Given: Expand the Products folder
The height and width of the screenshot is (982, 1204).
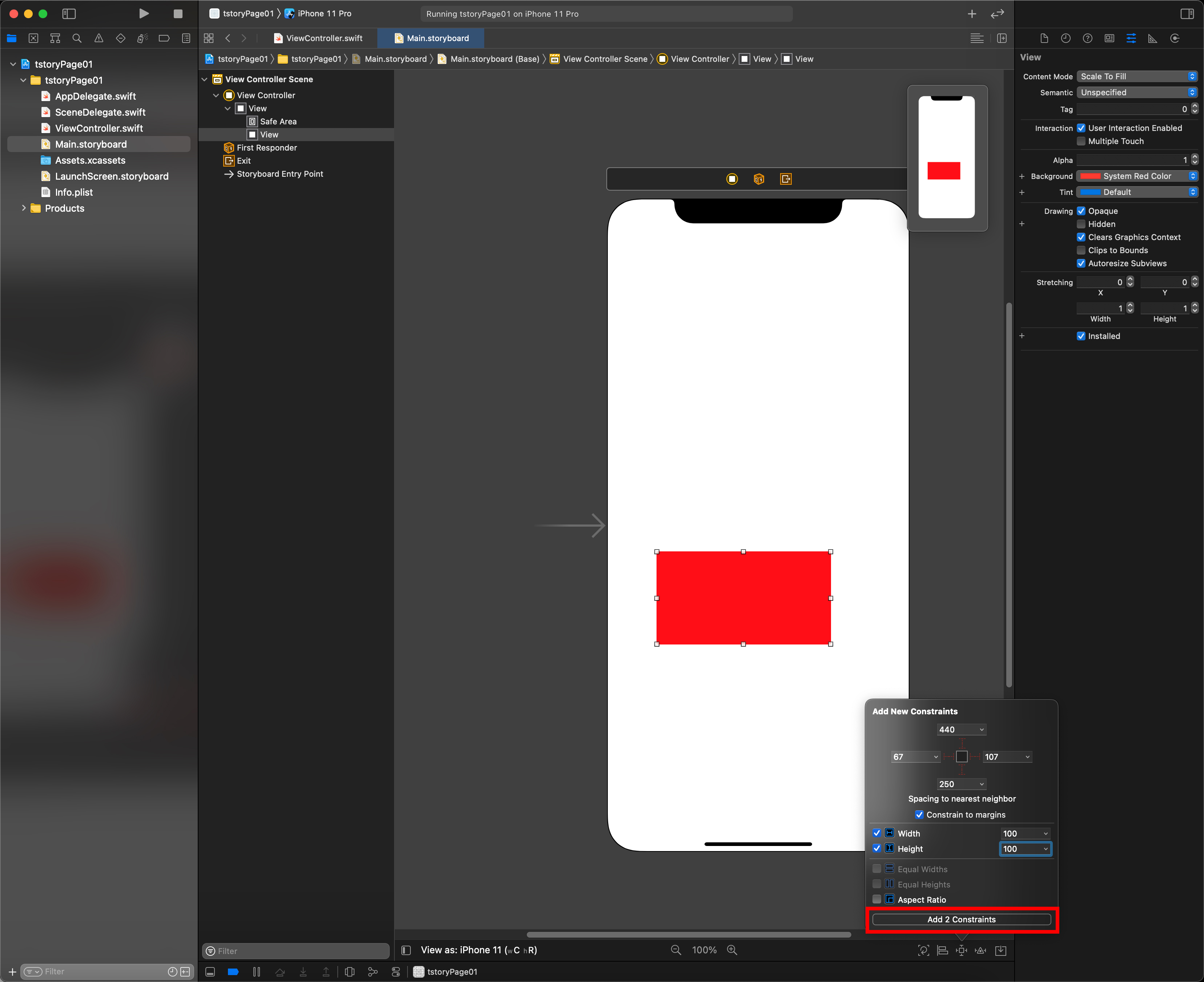Looking at the screenshot, I should [24, 208].
